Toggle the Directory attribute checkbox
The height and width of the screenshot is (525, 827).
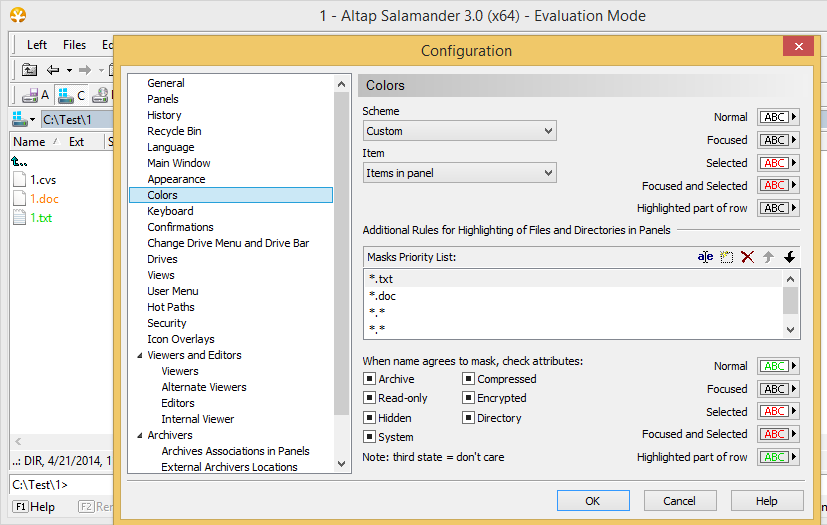(468, 418)
